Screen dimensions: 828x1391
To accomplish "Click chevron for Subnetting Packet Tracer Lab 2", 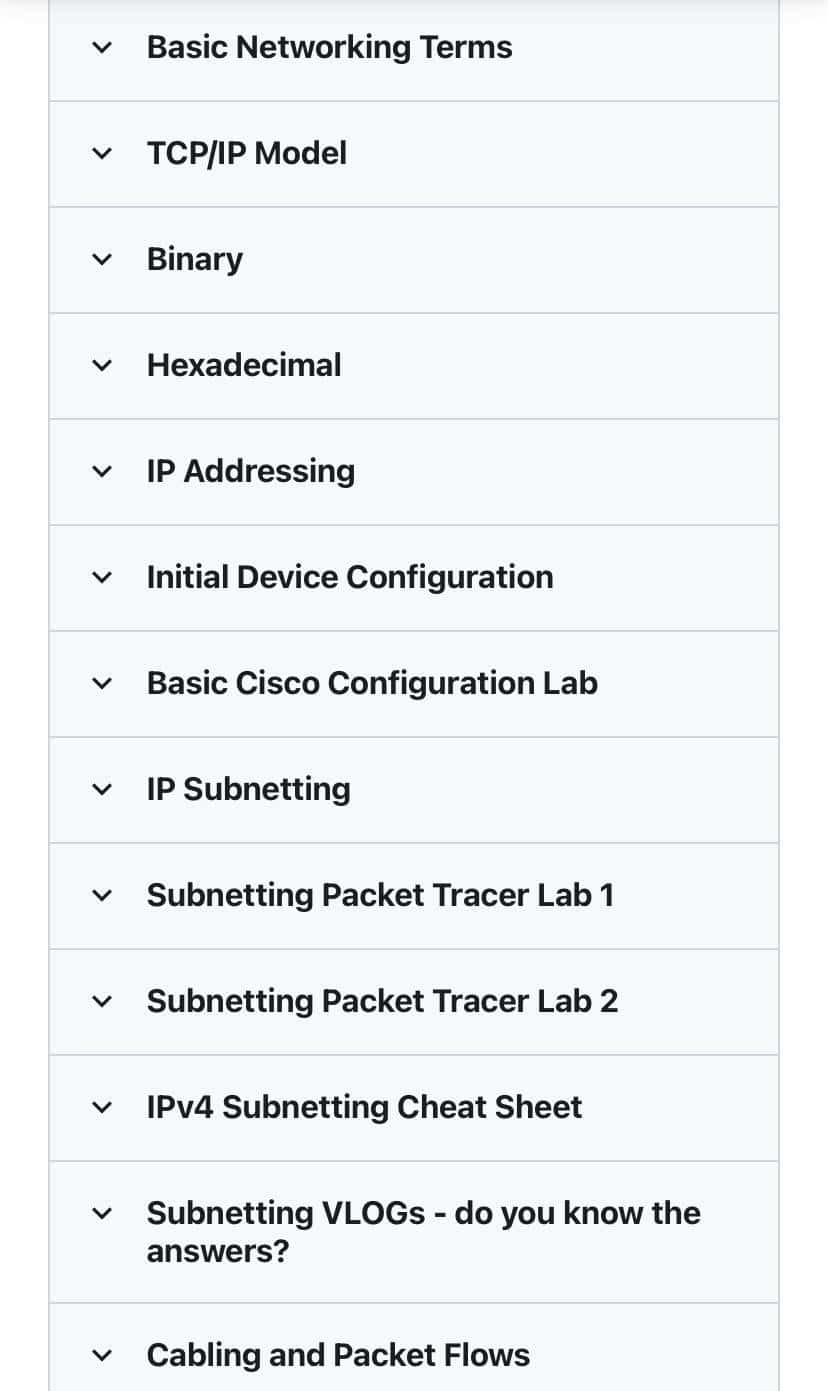I will coord(102,1002).
